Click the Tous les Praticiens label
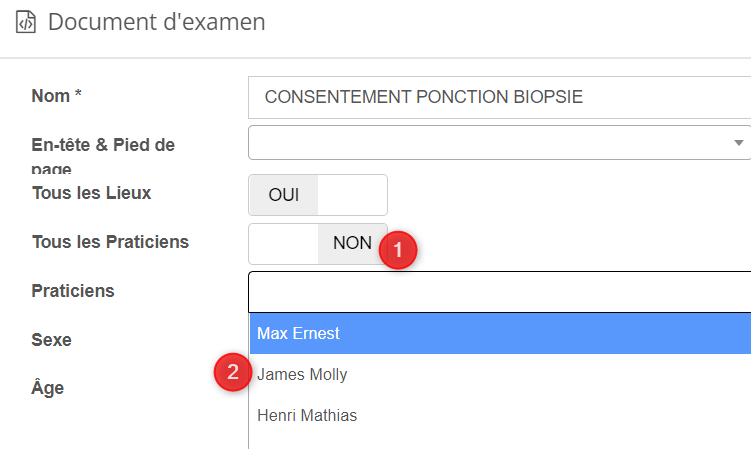 coord(110,242)
